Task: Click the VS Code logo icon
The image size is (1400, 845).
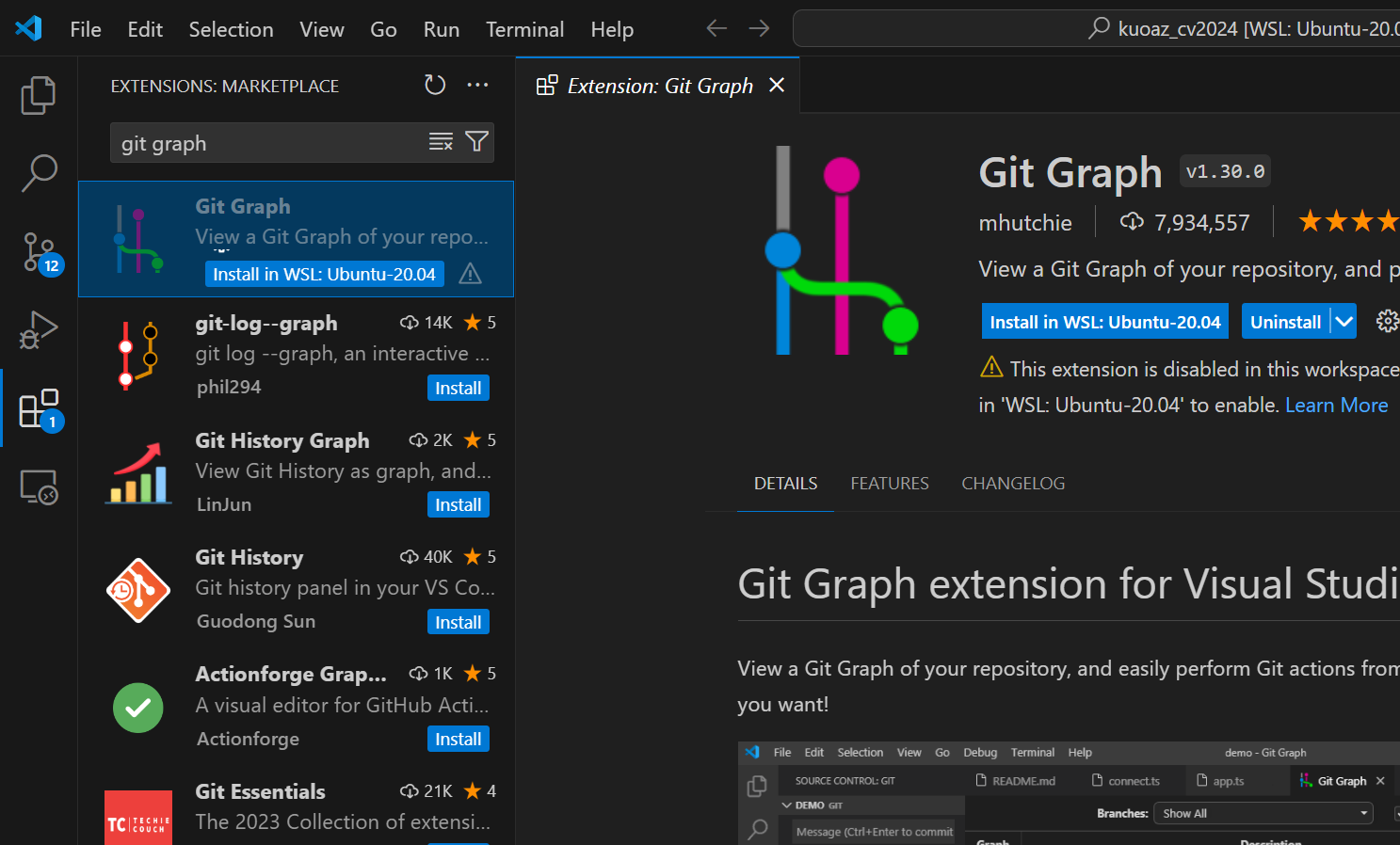Action: coord(28,28)
